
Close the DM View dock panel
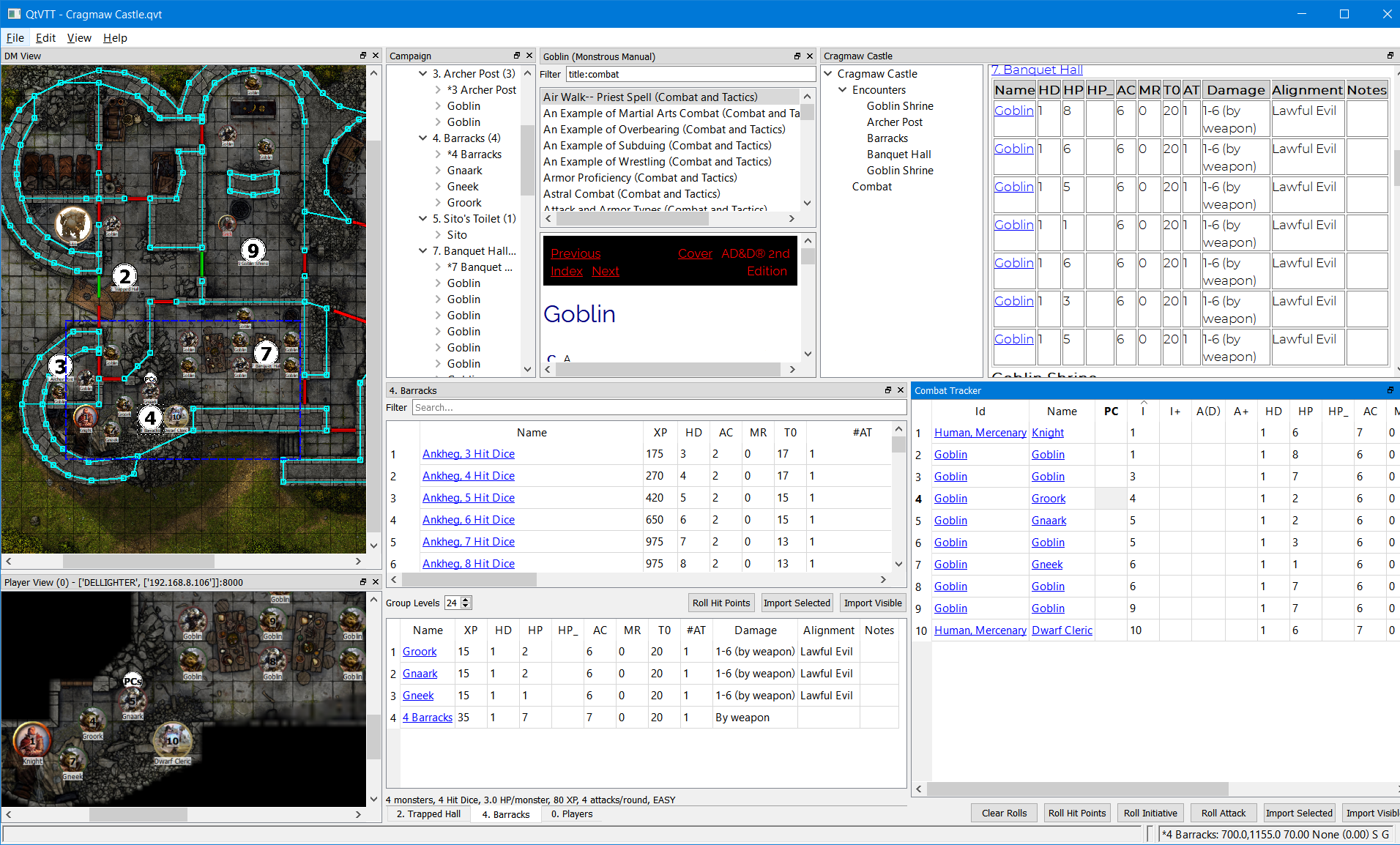[376, 56]
